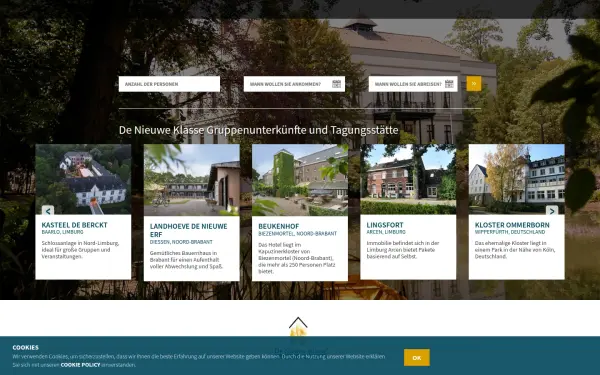Go to previous carousel slide arrow
600x375 pixels.
pos(48,210)
